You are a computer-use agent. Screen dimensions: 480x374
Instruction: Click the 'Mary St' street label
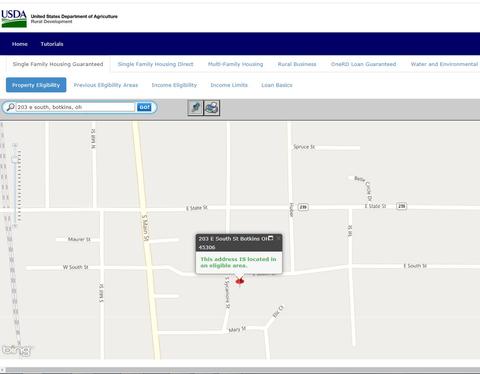tap(237, 329)
